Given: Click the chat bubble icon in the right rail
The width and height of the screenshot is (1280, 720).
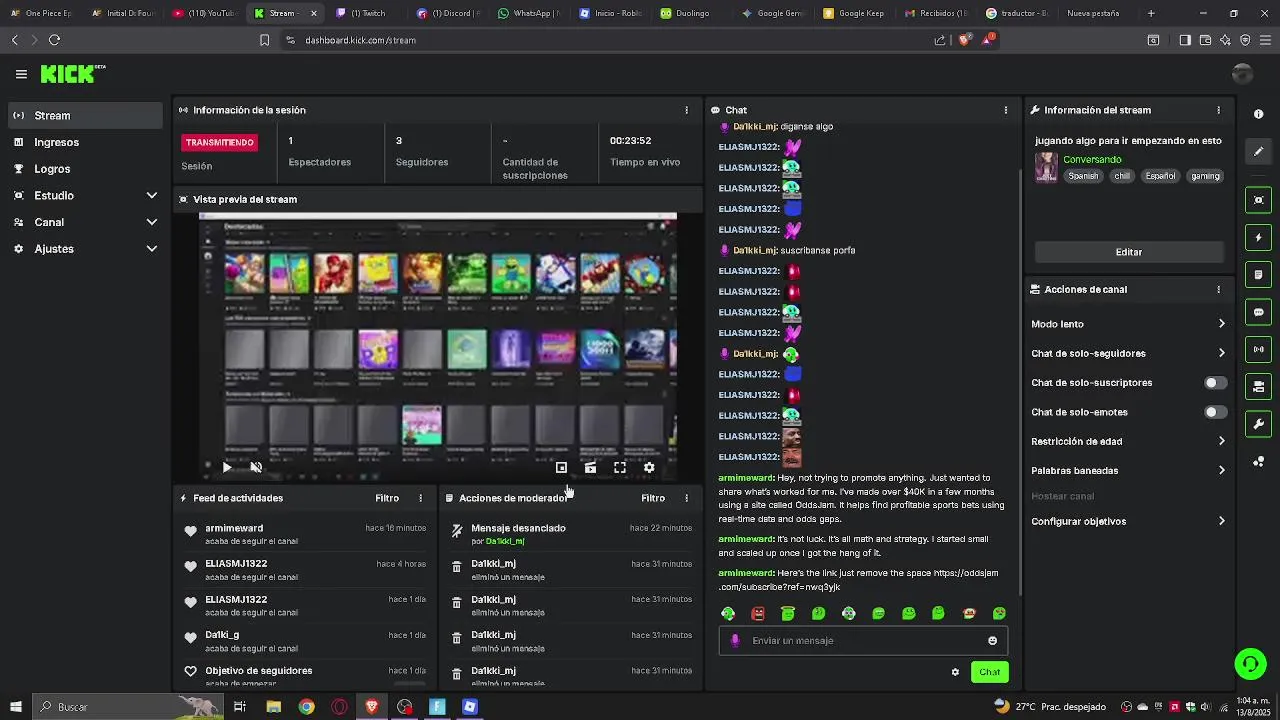Looking at the screenshot, I should pyautogui.click(x=1258, y=312).
